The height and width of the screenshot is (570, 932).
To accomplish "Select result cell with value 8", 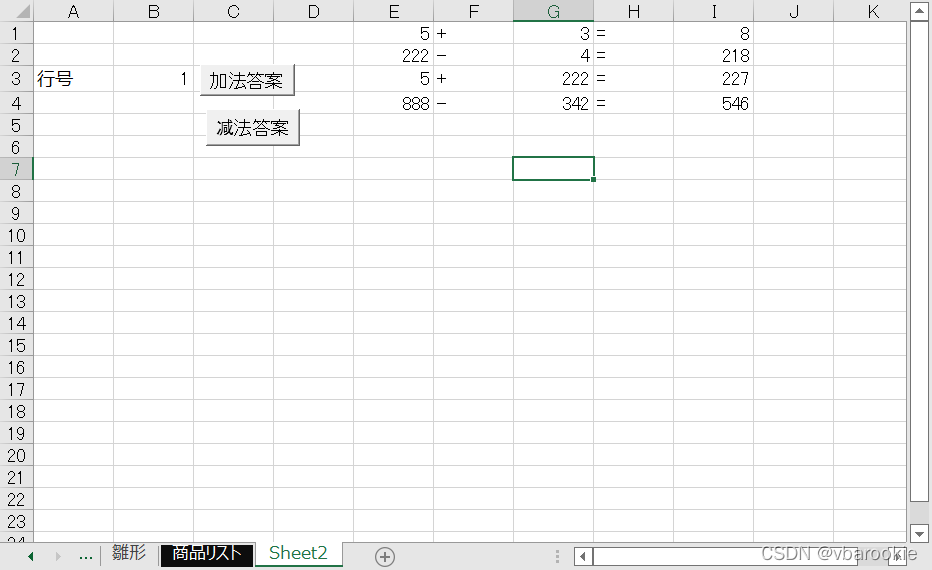I will 713,33.
